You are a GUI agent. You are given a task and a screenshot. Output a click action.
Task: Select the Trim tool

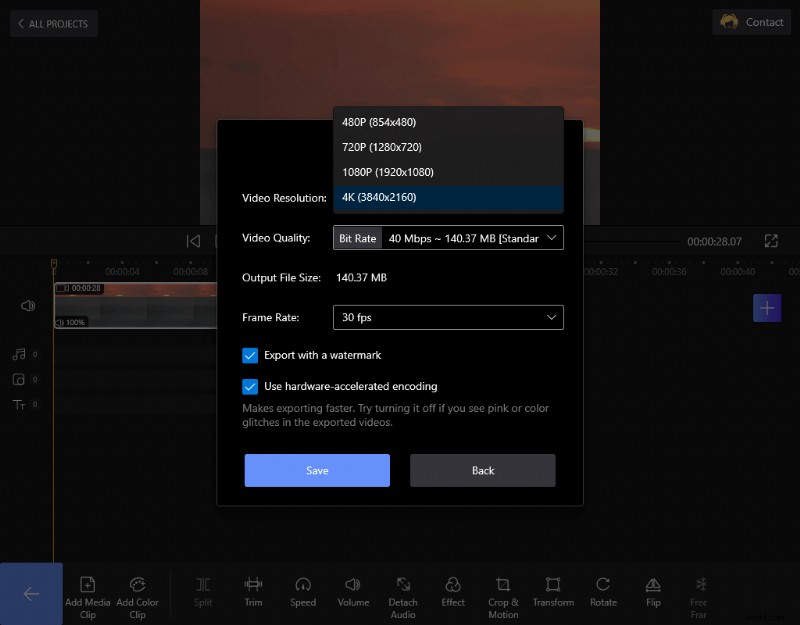tap(253, 593)
